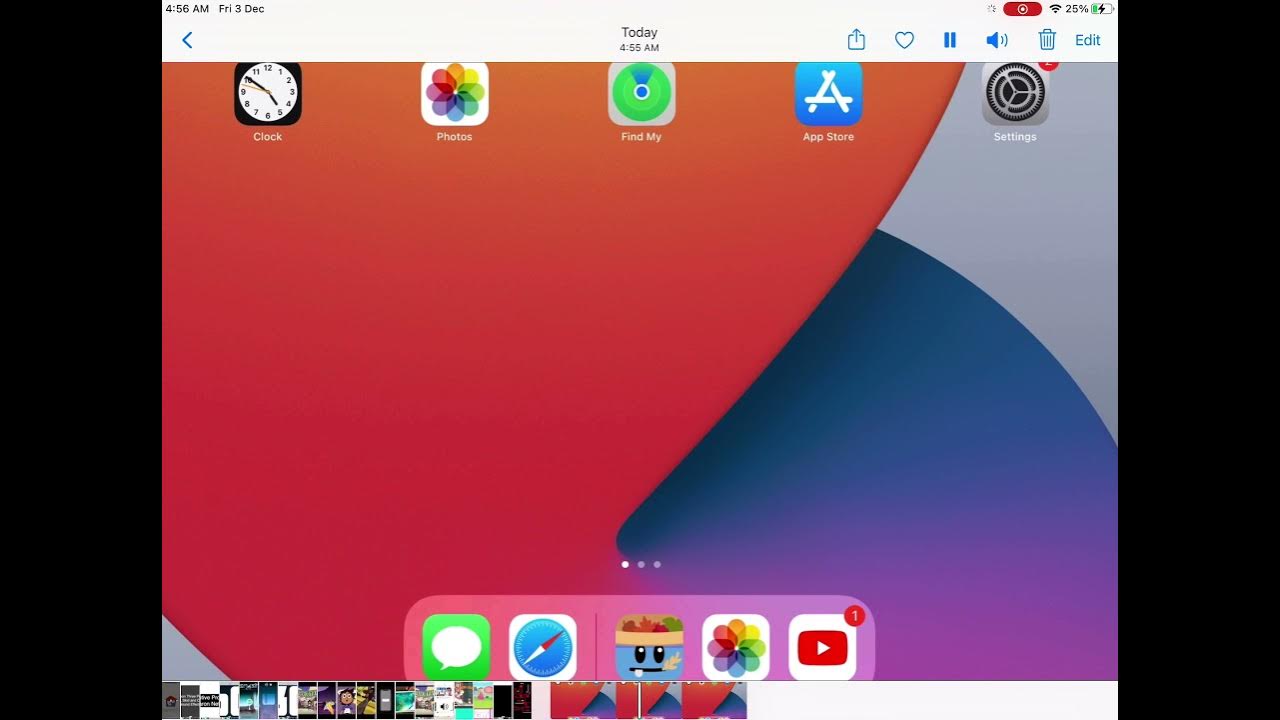Open the App Store icon
Screen dimensions: 1280x720
coord(829,93)
